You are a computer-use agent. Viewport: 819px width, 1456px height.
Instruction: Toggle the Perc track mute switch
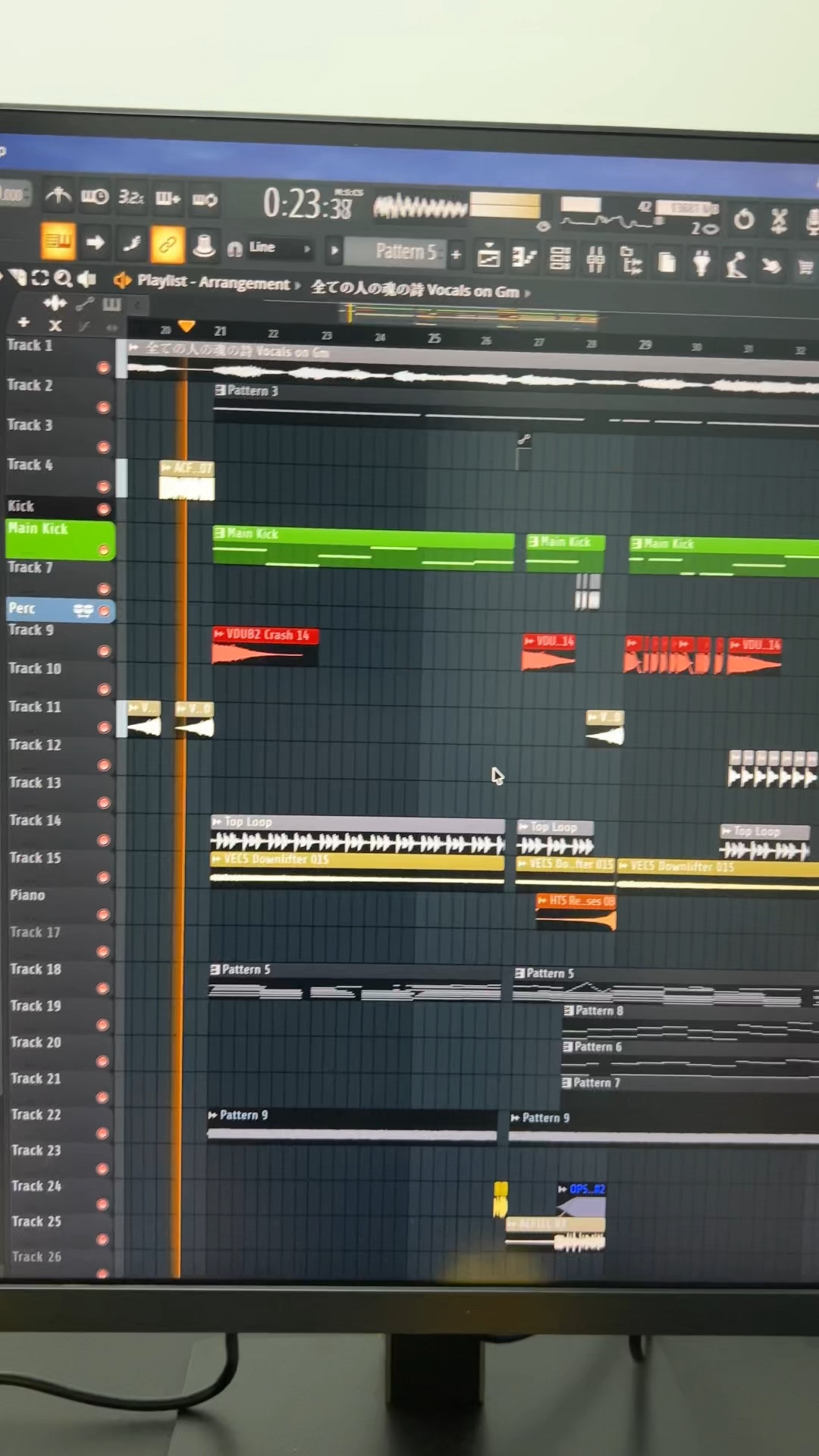coord(103,610)
